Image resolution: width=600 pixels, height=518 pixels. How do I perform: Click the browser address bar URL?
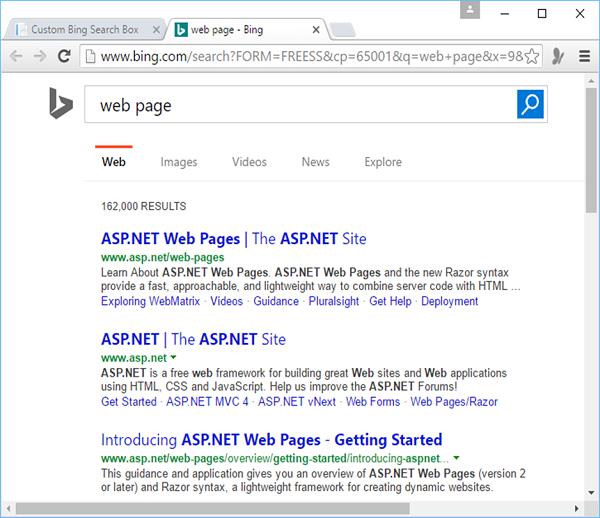[x=311, y=56]
